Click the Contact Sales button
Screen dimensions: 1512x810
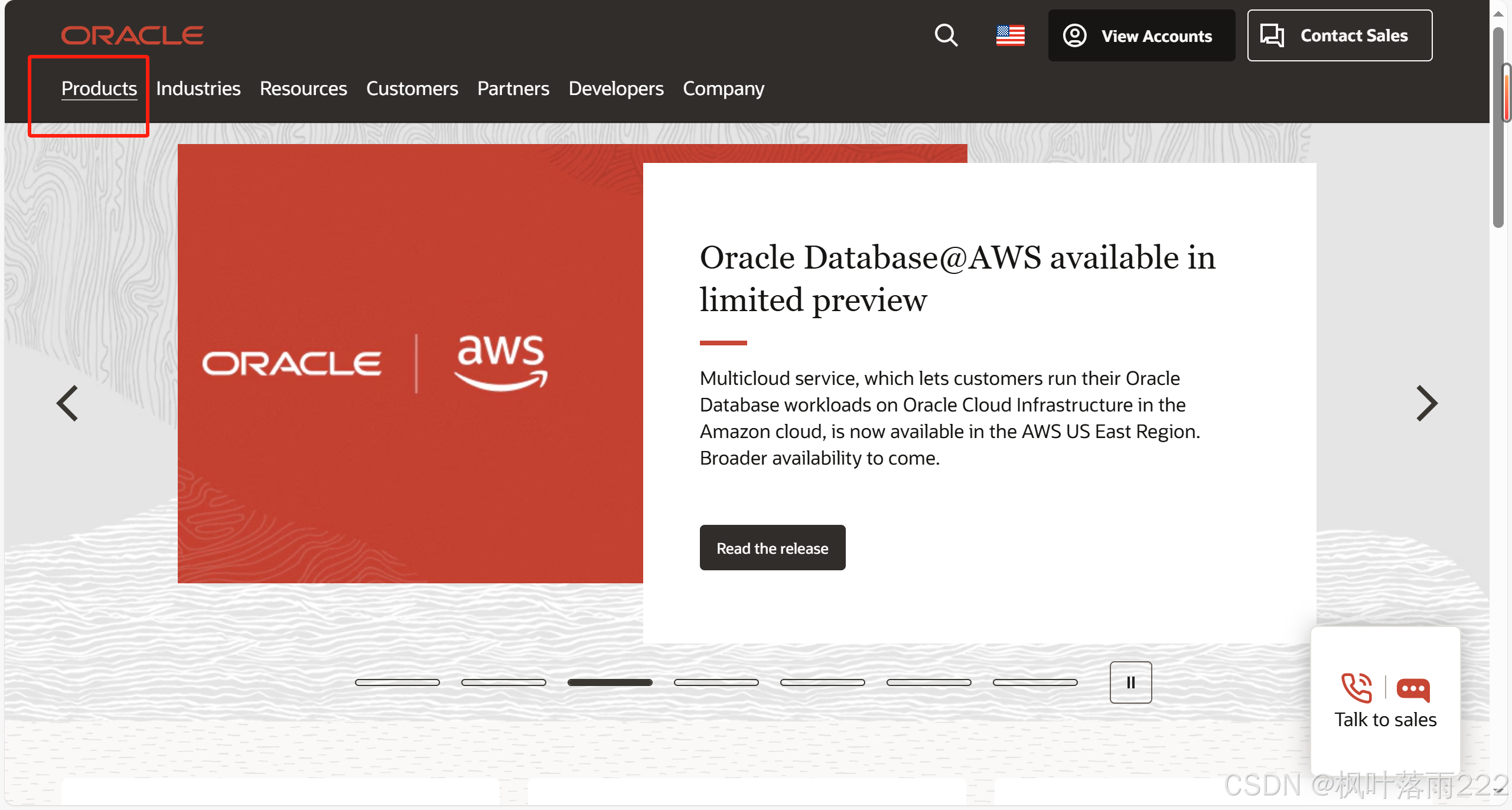tap(1340, 35)
